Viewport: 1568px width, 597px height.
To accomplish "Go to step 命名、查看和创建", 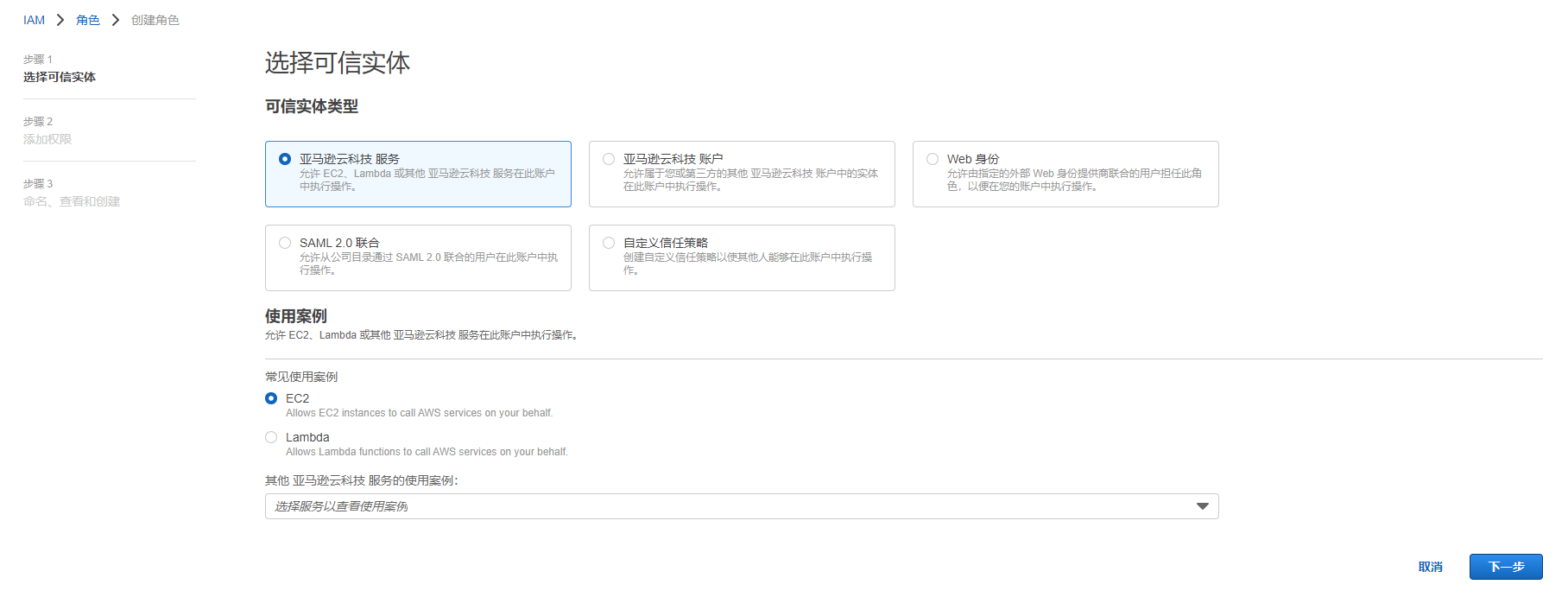I will (72, 201).
